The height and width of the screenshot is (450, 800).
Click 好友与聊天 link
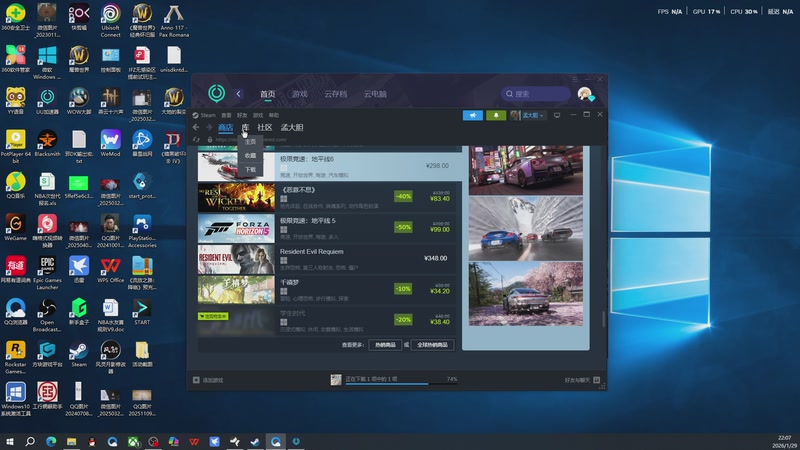coord(577,380)
